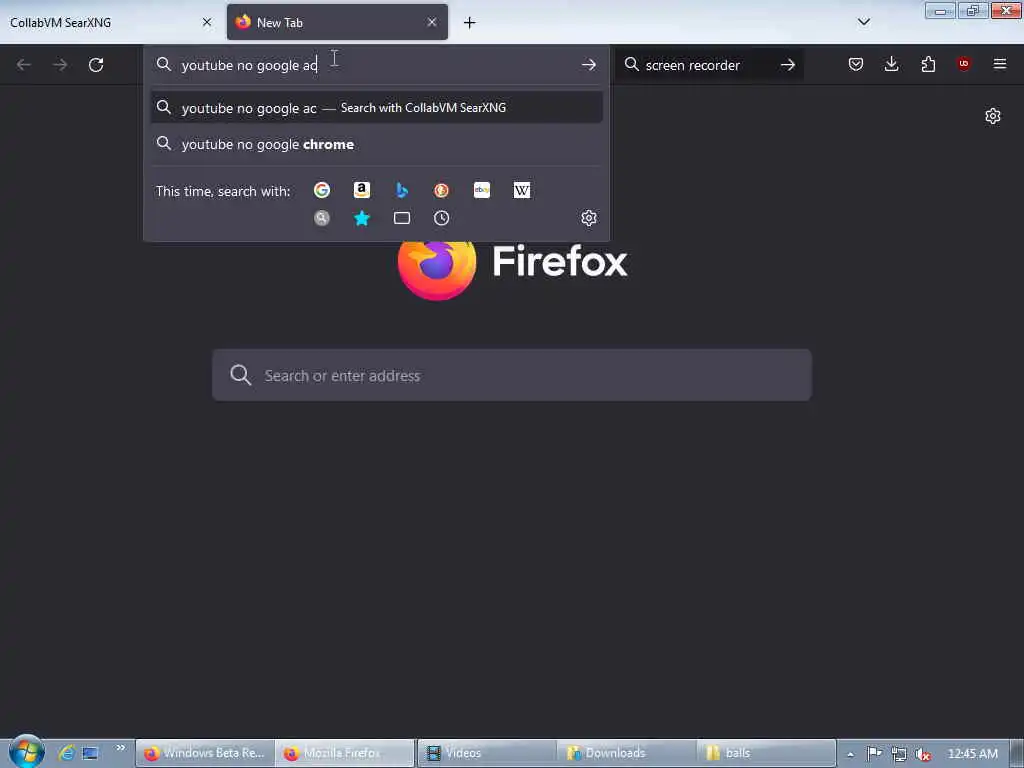List all tabs with chevron dropdown
The image size is (1024, 768).
click(x=863, y=22)
